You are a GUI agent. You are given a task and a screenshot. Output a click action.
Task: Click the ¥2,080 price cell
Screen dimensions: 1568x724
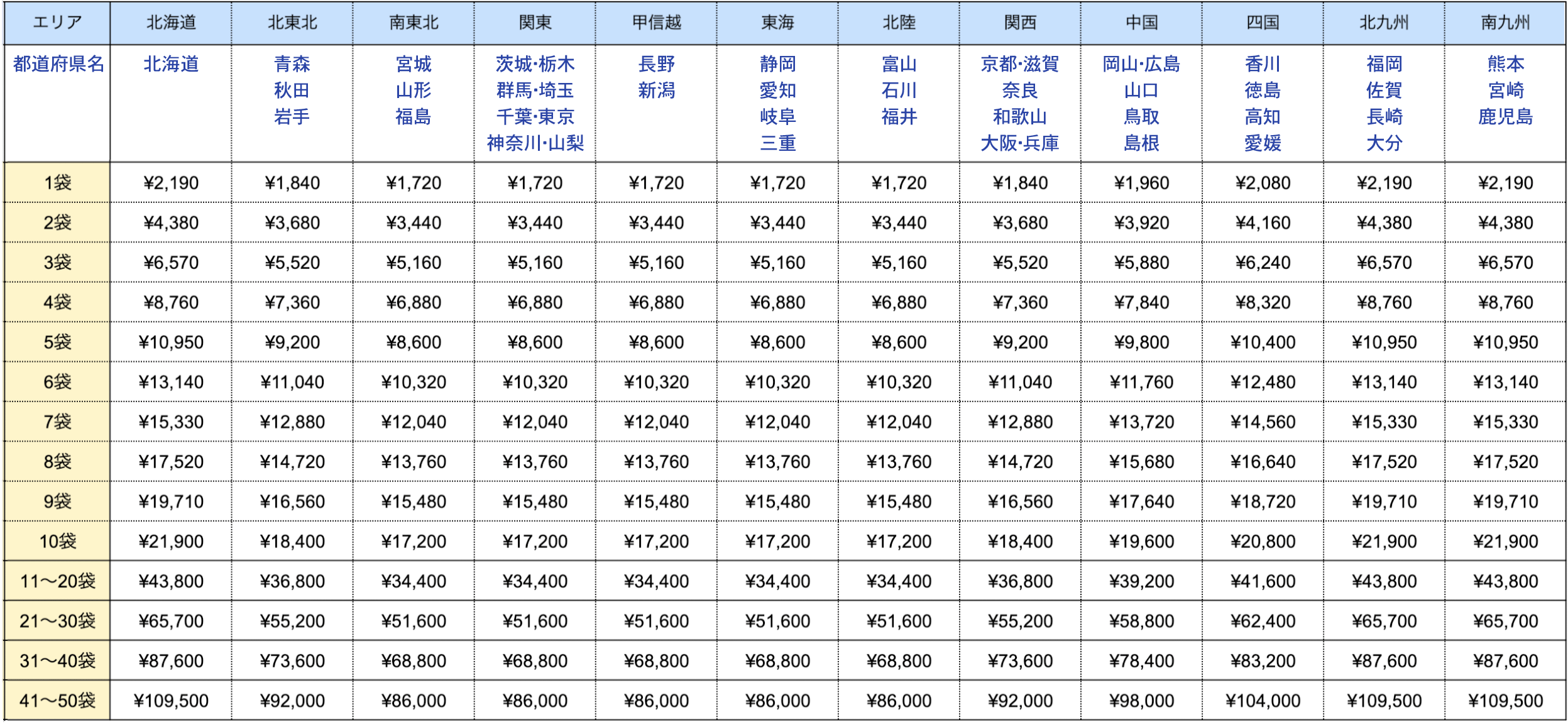click(1263, 183)
